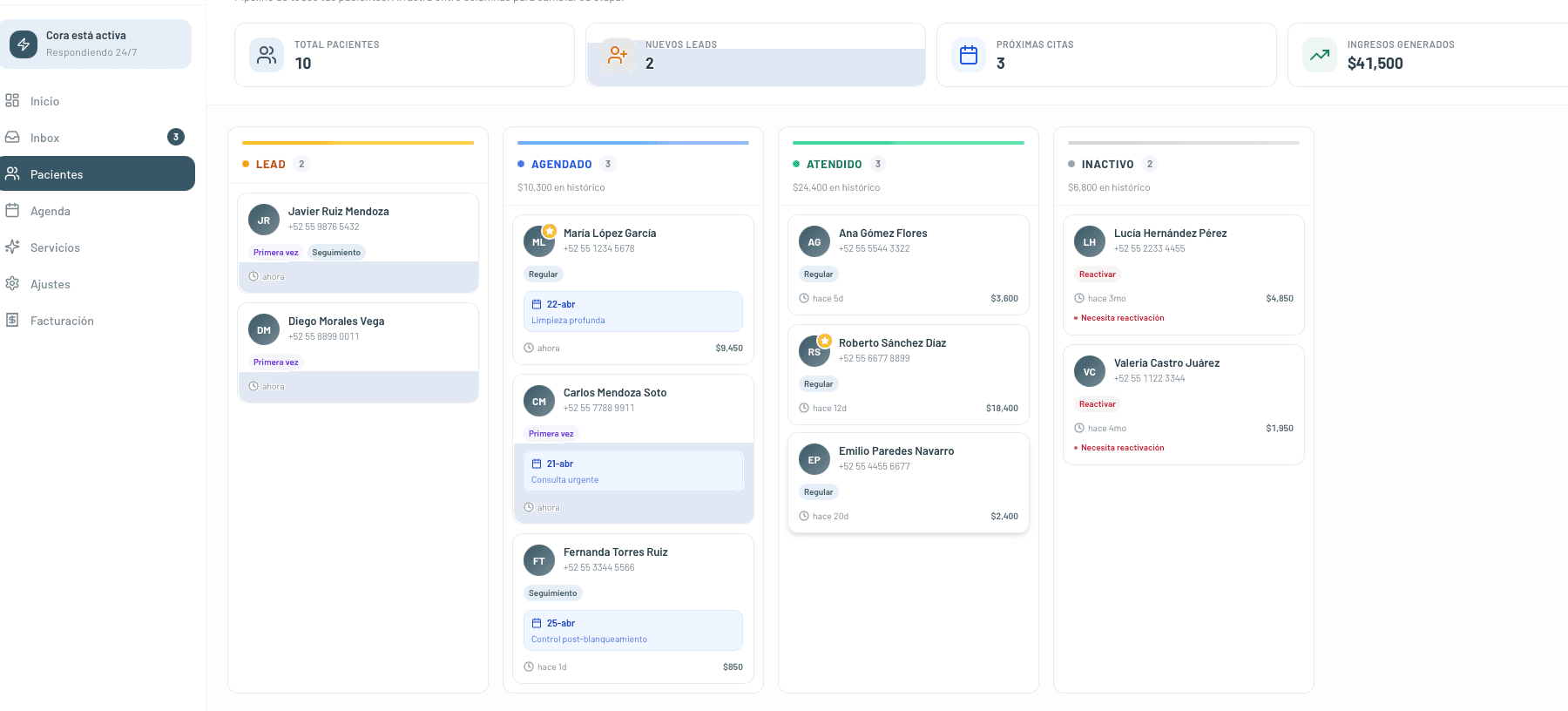Click the RS avatar with star badge
Image resolution: width=1568 pixels, height=711 pixels.
click(x=814, y=352)
